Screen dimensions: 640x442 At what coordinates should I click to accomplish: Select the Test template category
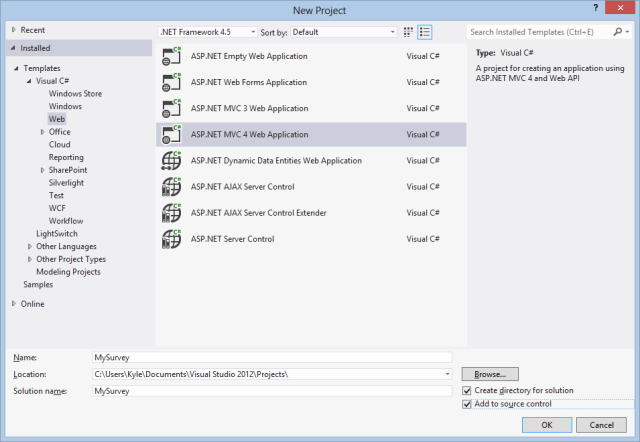pos(56,195)
